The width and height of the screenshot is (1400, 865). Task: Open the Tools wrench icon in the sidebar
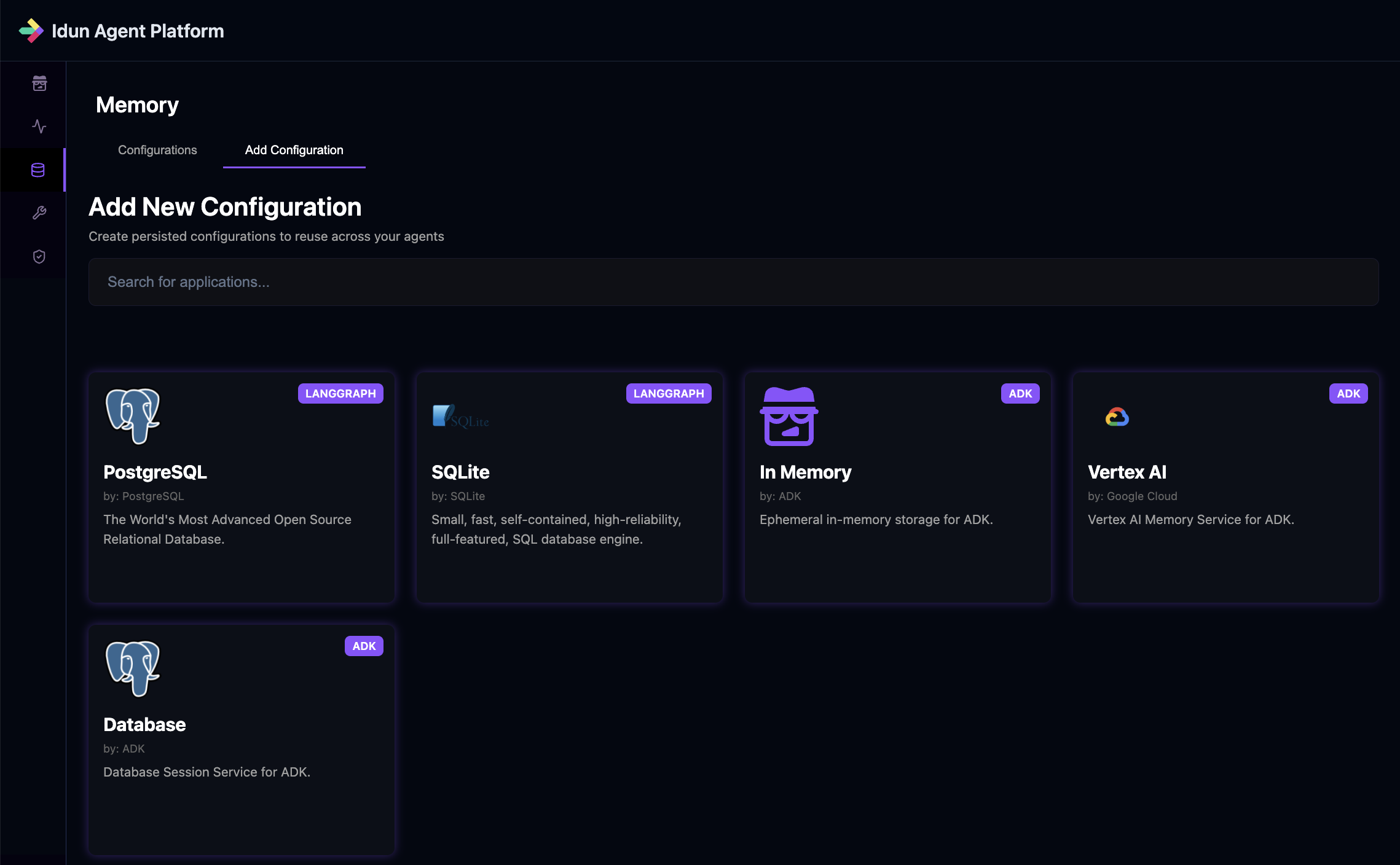tap(39, 213)
